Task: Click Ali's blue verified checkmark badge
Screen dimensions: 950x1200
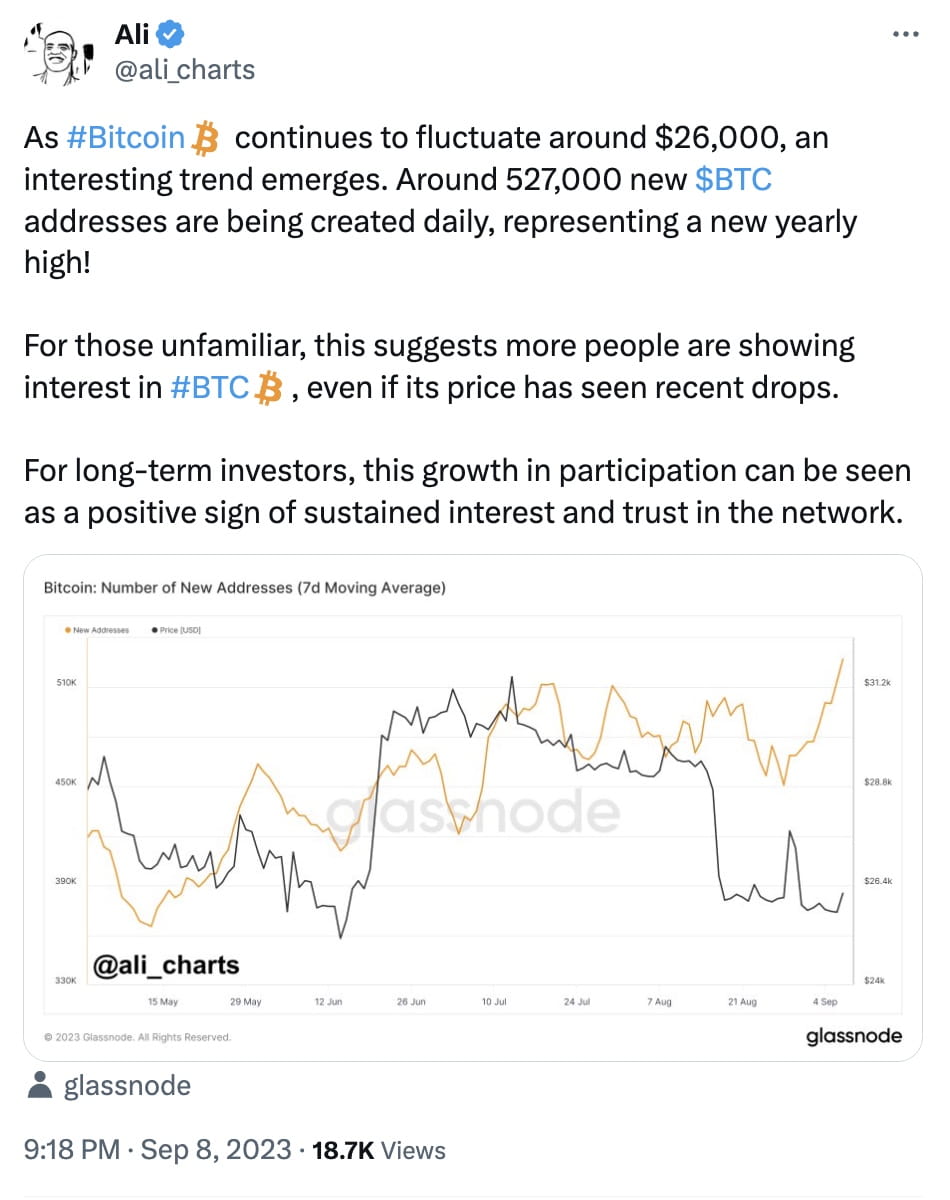Action: 171,33
